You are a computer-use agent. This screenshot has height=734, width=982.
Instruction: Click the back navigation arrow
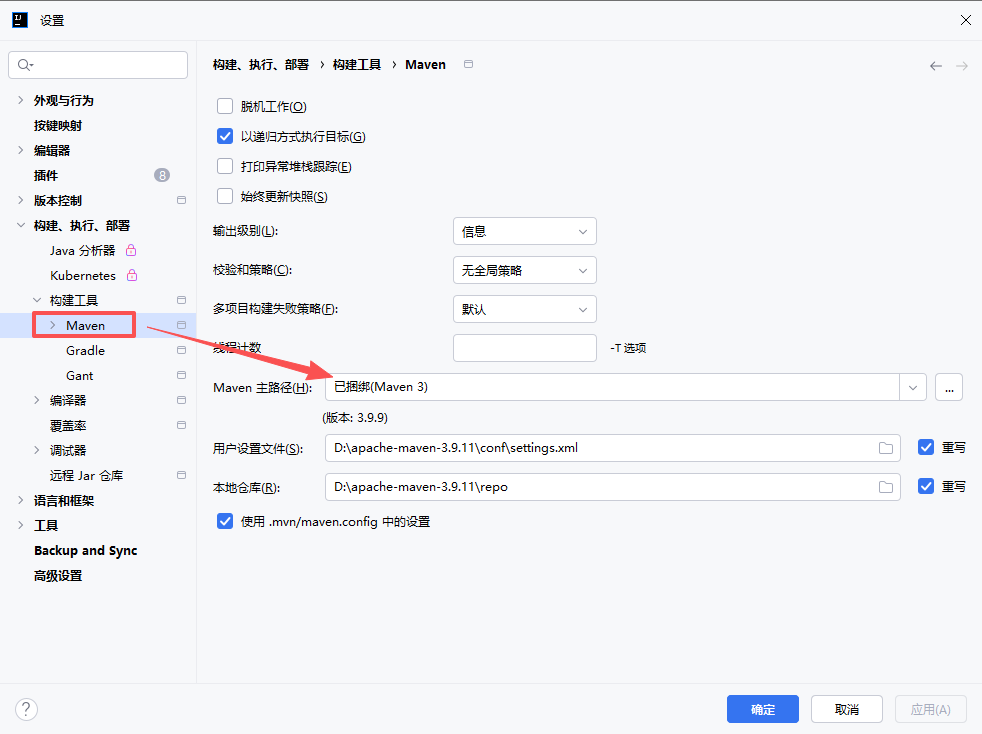coord(936,66)
